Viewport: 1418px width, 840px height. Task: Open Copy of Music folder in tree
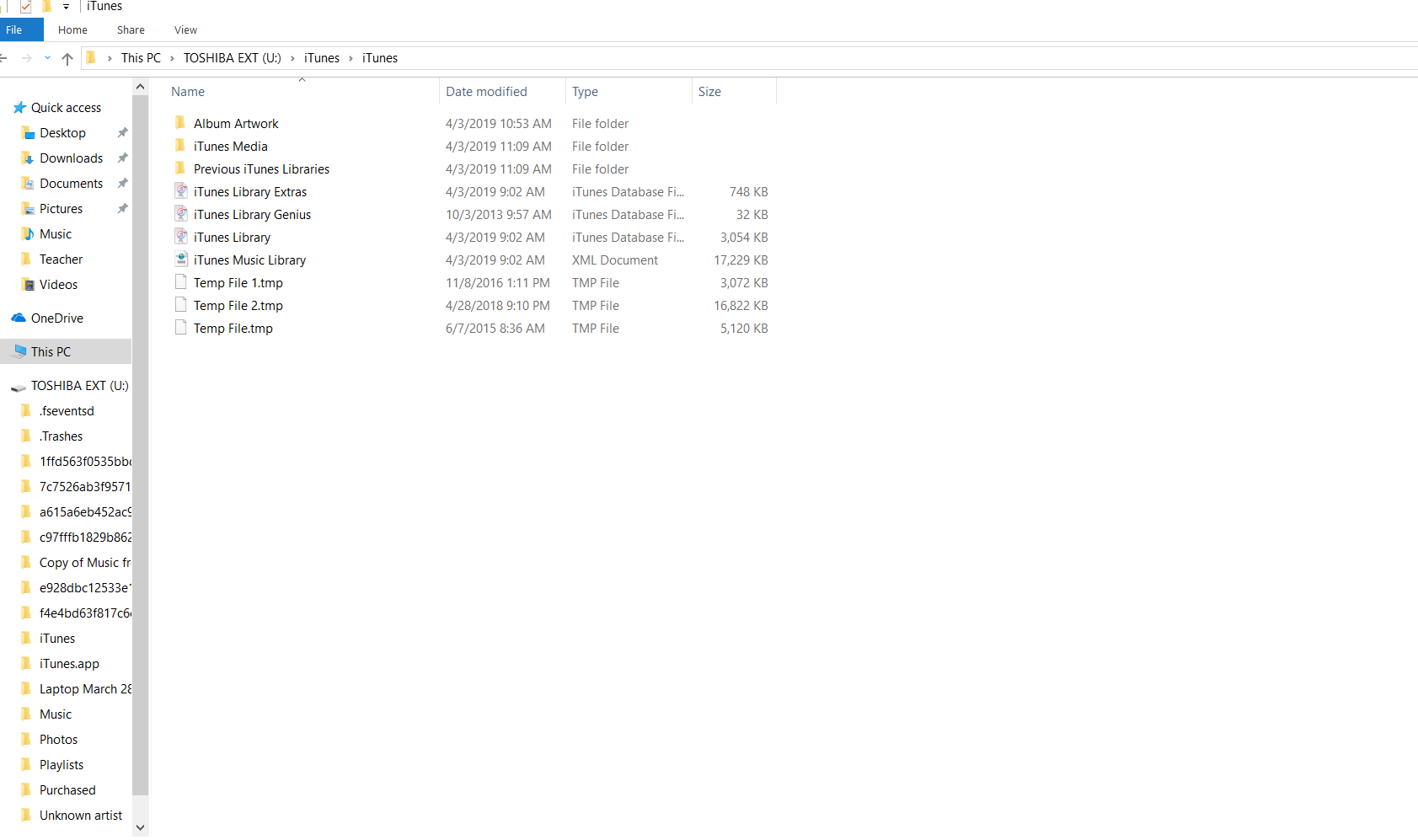tap(85, 563)
